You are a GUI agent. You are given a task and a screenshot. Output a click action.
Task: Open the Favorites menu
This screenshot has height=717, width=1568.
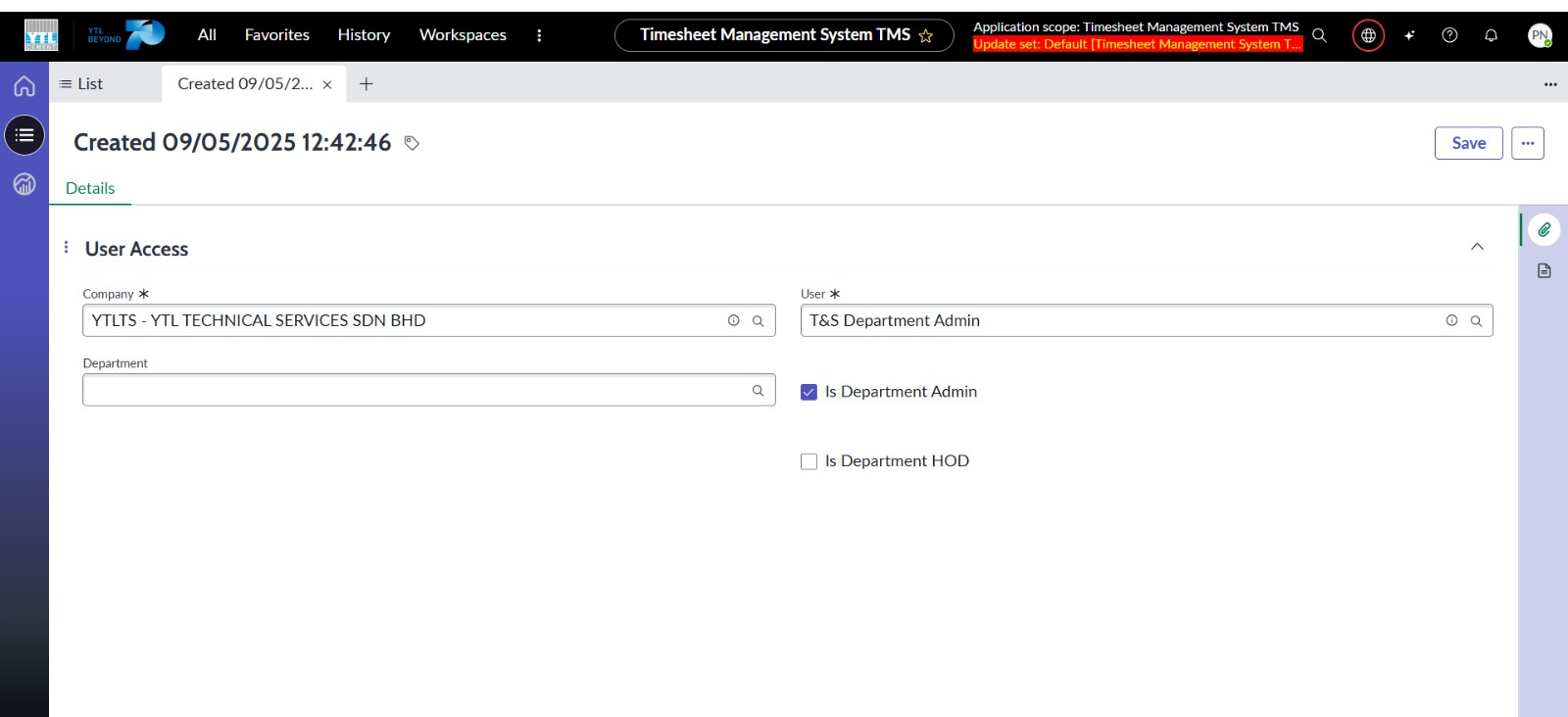276,35
